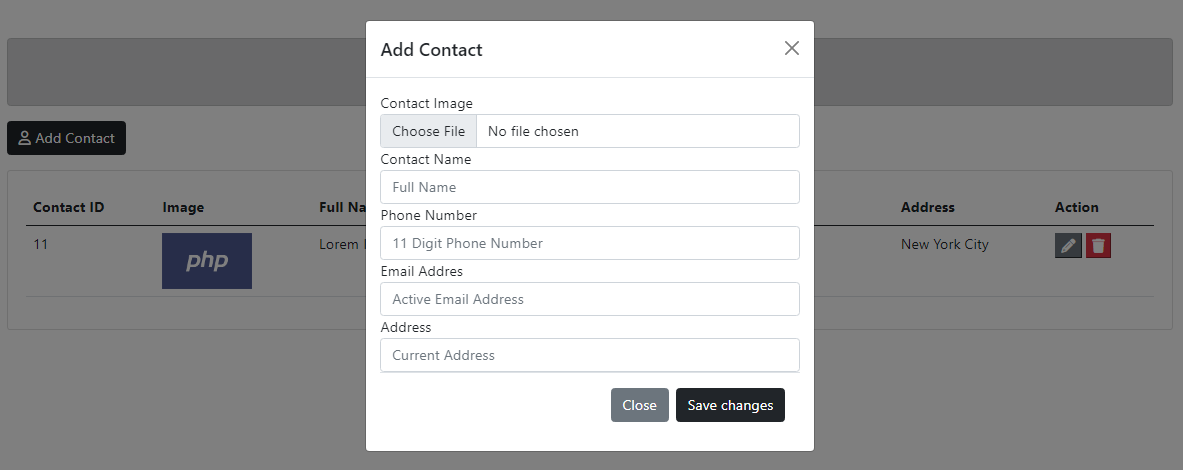
Task: Click the New York City address cell
Action: [945, 244]
